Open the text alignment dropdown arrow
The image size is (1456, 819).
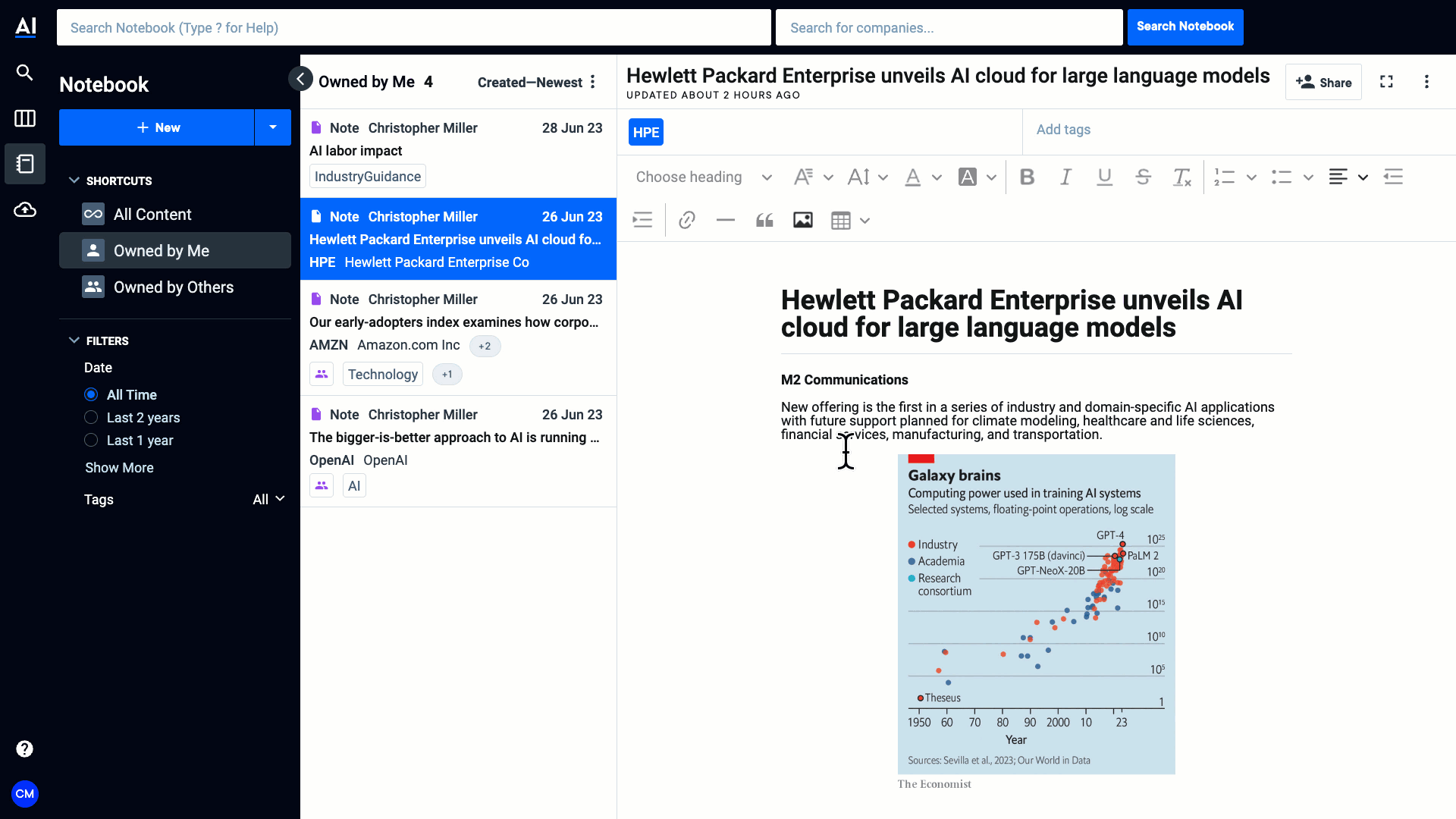click(x=1363, y=177)
